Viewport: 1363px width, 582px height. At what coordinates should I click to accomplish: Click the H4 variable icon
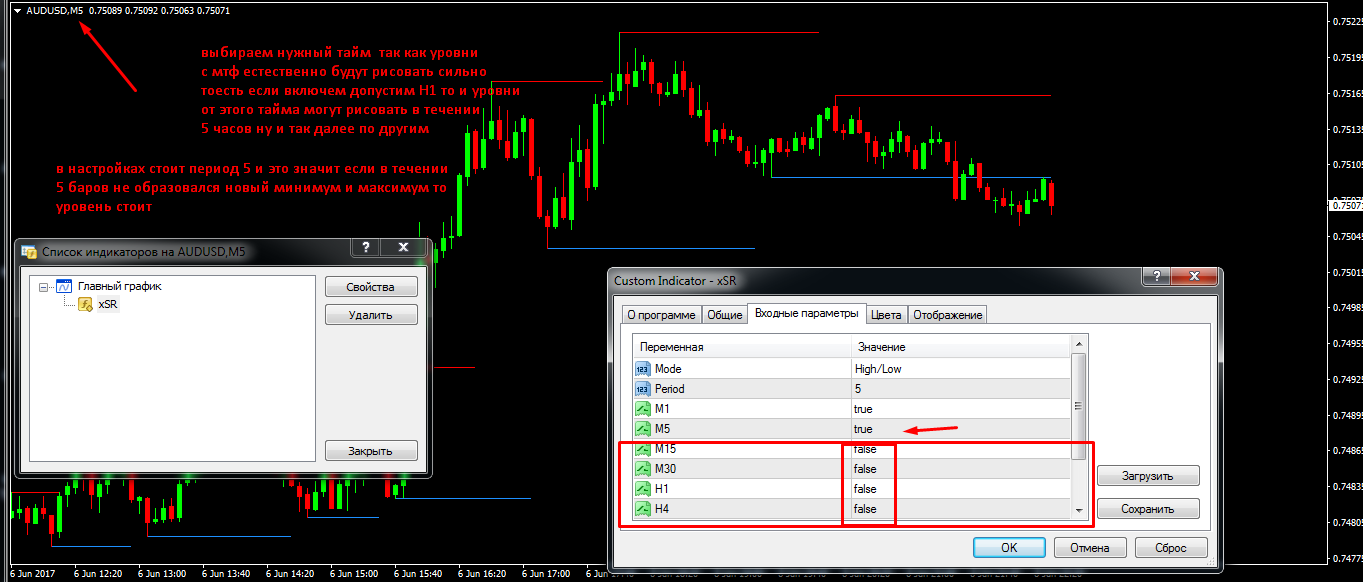pyautogui.click(x=642, y=509)
